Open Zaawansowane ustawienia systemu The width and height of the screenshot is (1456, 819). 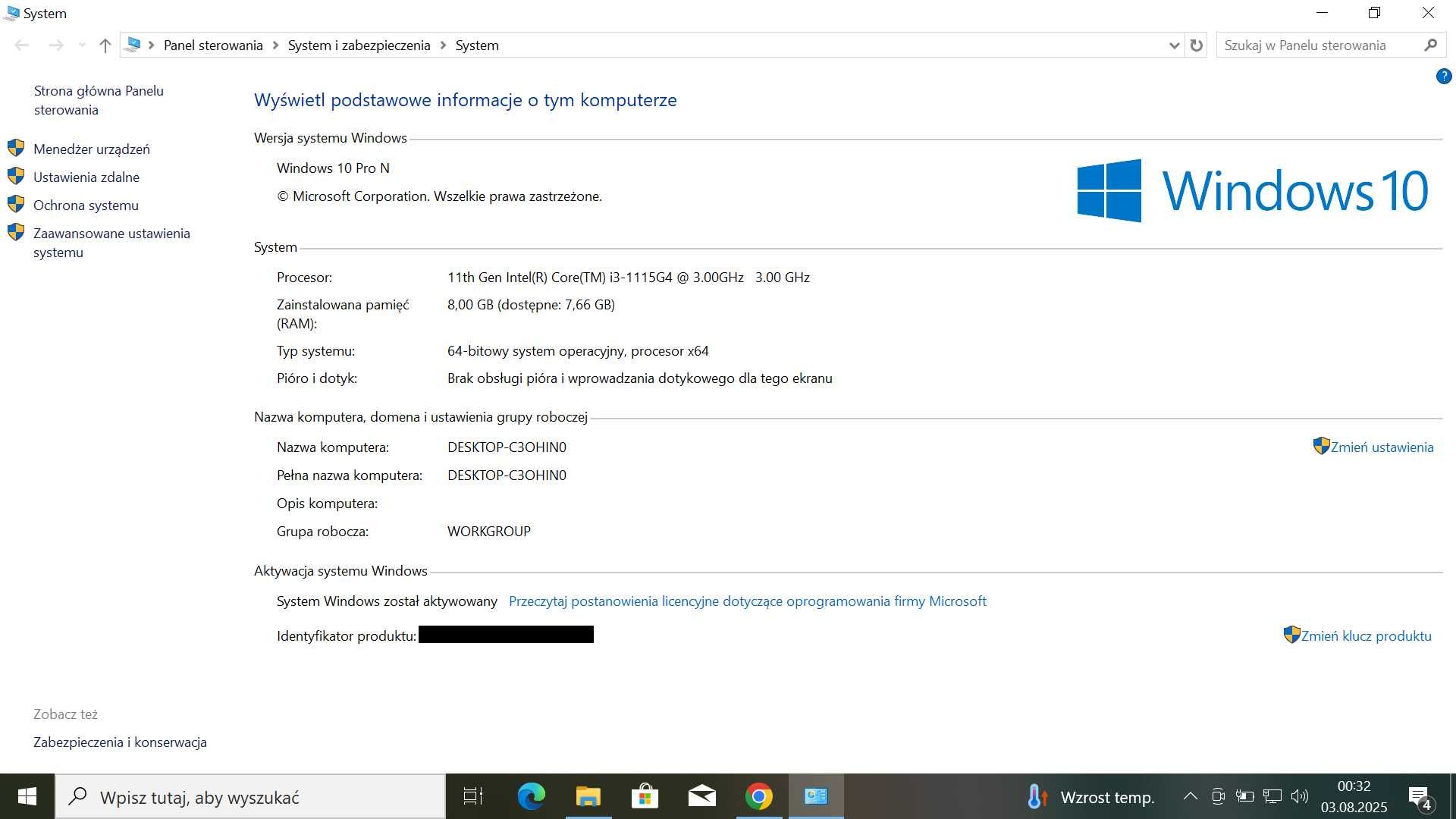111,243
